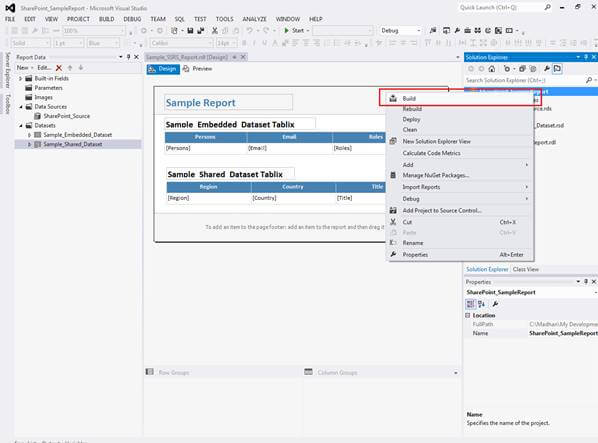Screen dimensions: 598x443
Task: Open the Column Groups dropdown arrow
Action: click(x=456, y=372)
